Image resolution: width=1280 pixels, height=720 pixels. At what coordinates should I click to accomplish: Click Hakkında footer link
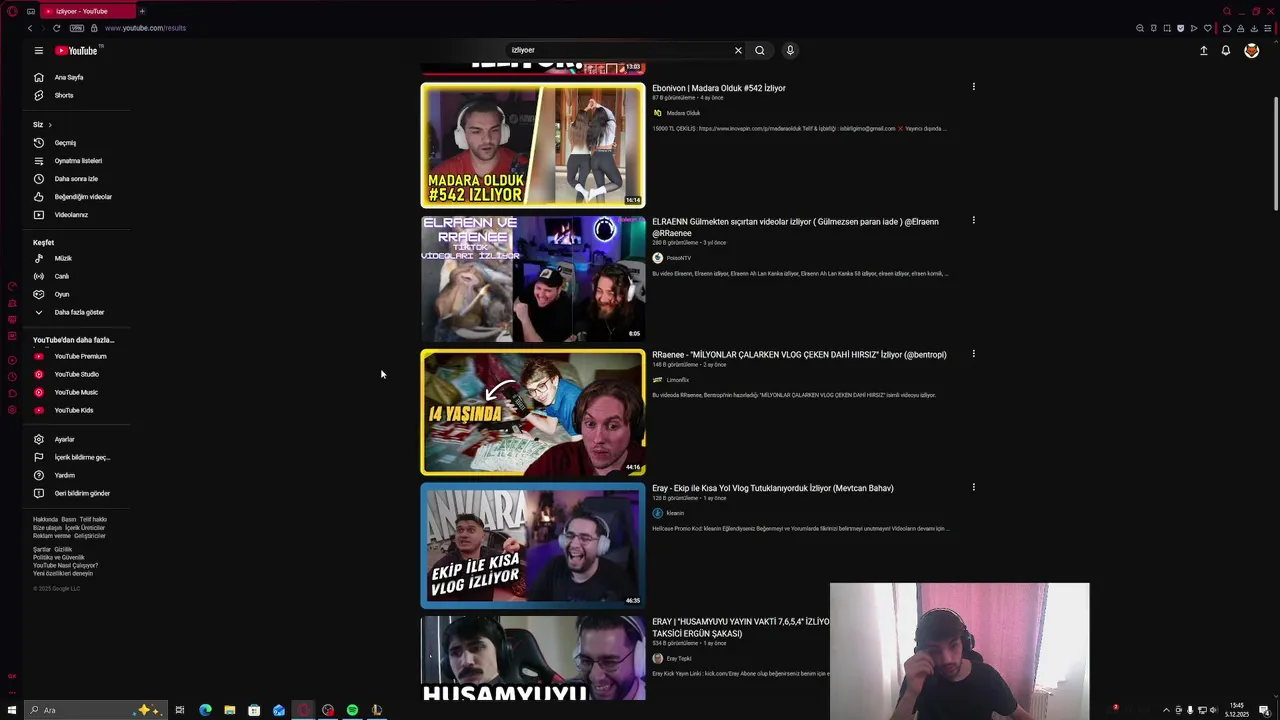[x=45, y=519]
